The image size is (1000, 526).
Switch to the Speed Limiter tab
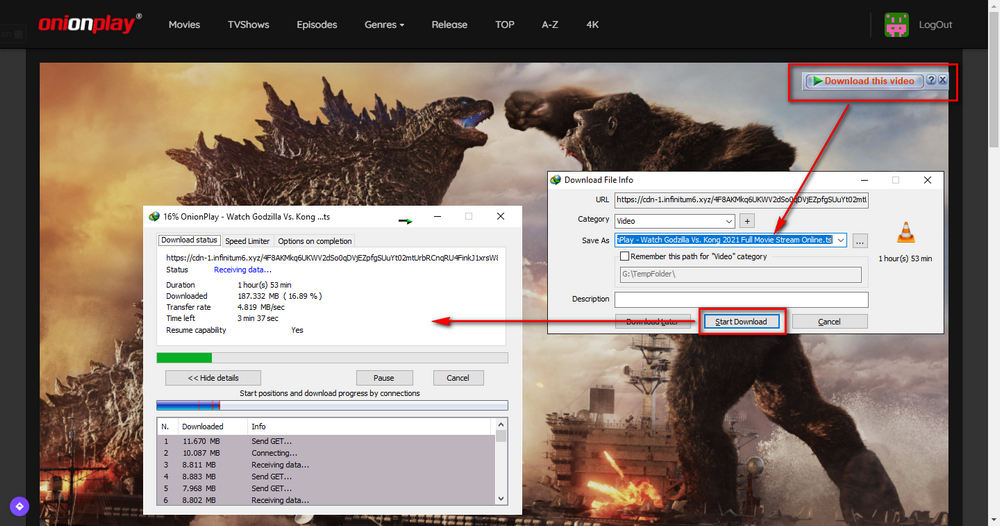pos(247,241)
